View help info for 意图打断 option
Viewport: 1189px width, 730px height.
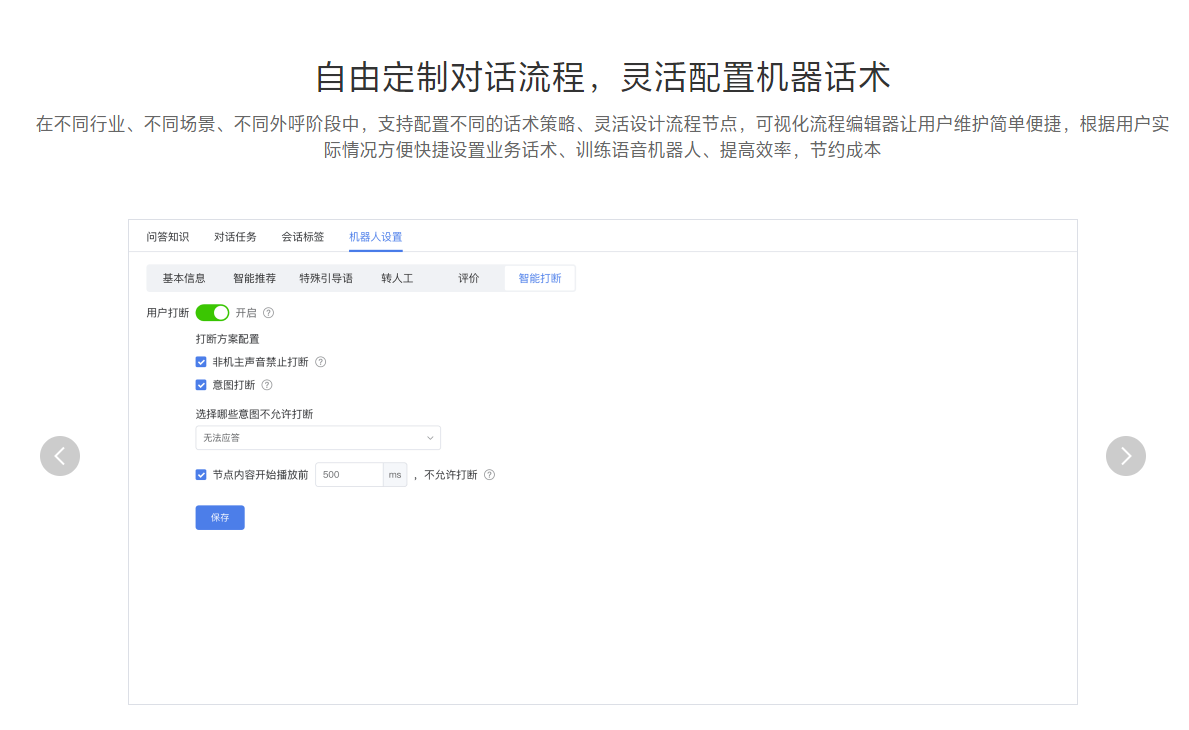point(266,384)
